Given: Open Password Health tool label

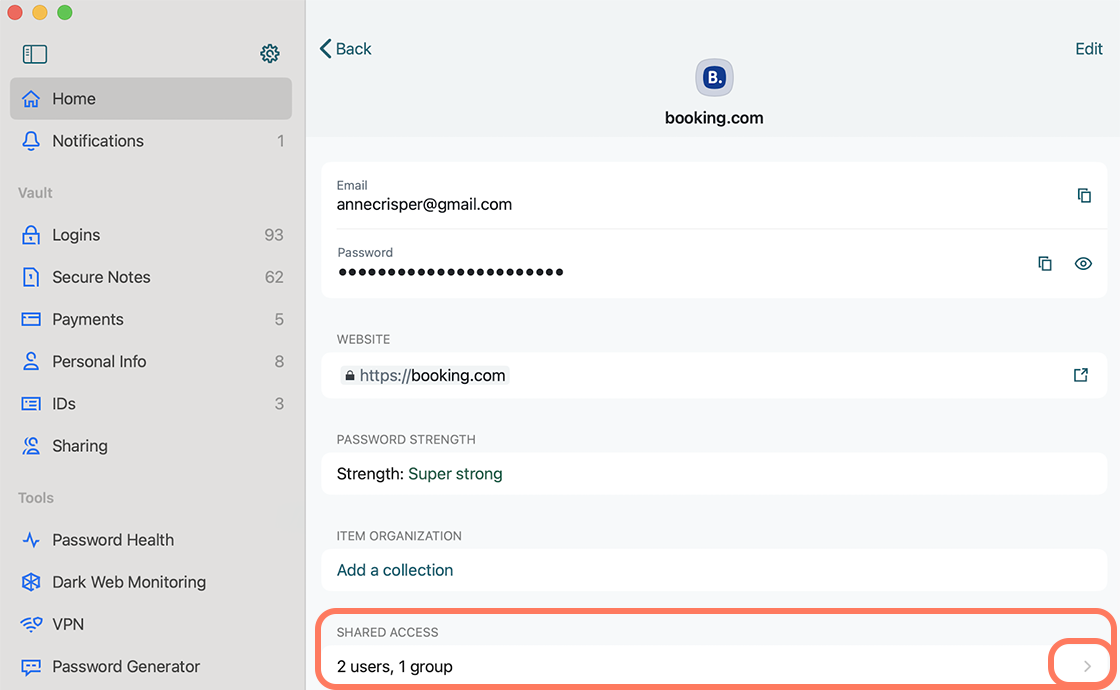Looking at the screenshot, I should pyautogui.click(x=113, y=540).
